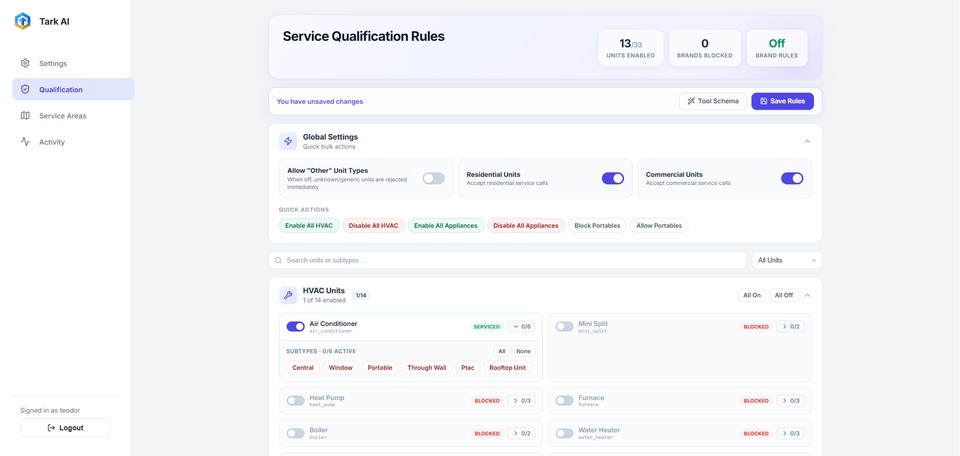Click the BLOCKED badge on Mini Split
The image size is (960, 456).
point(756,327)
